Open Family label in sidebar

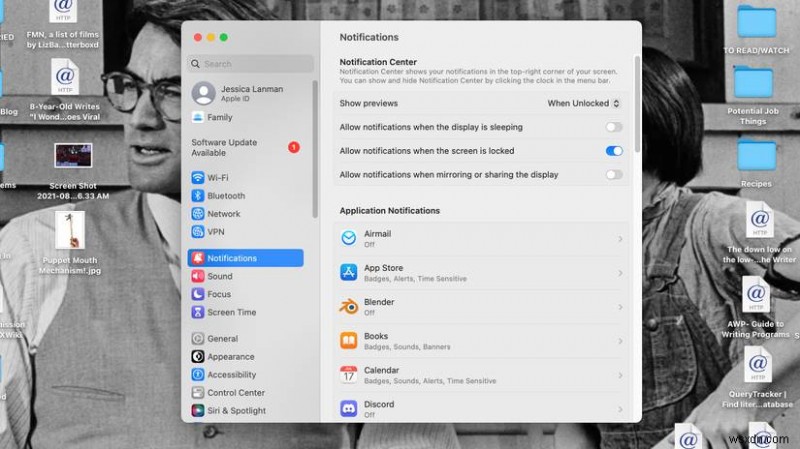pyautogui.click(x=220, y=117)
